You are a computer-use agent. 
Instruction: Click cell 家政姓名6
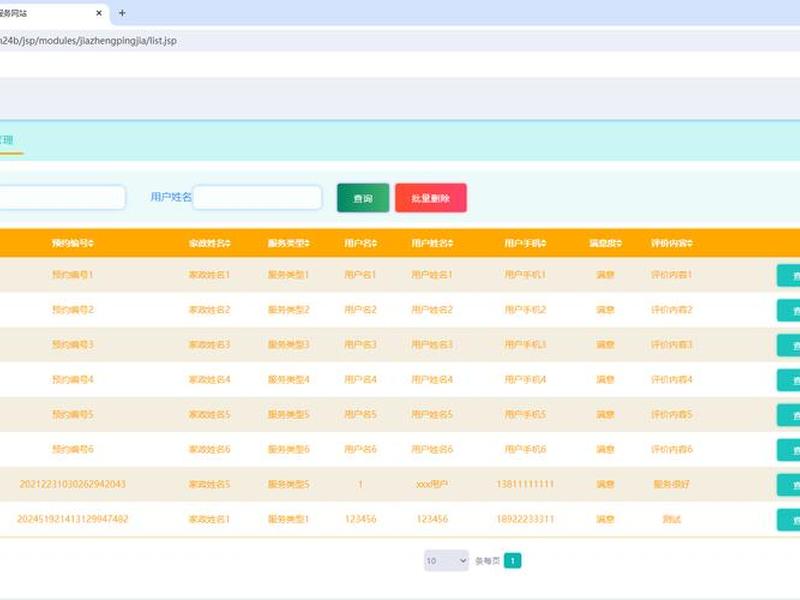(210, 449)
